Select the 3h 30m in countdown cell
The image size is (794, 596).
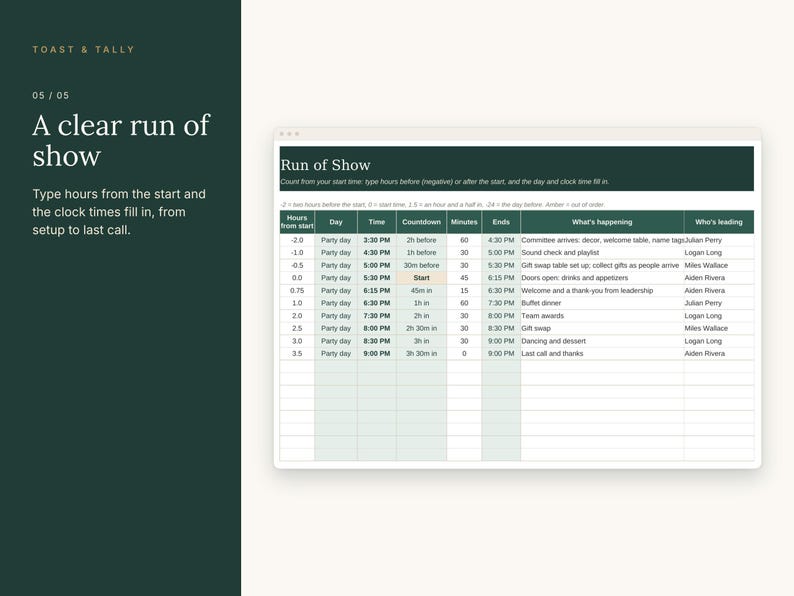point(421,353)
